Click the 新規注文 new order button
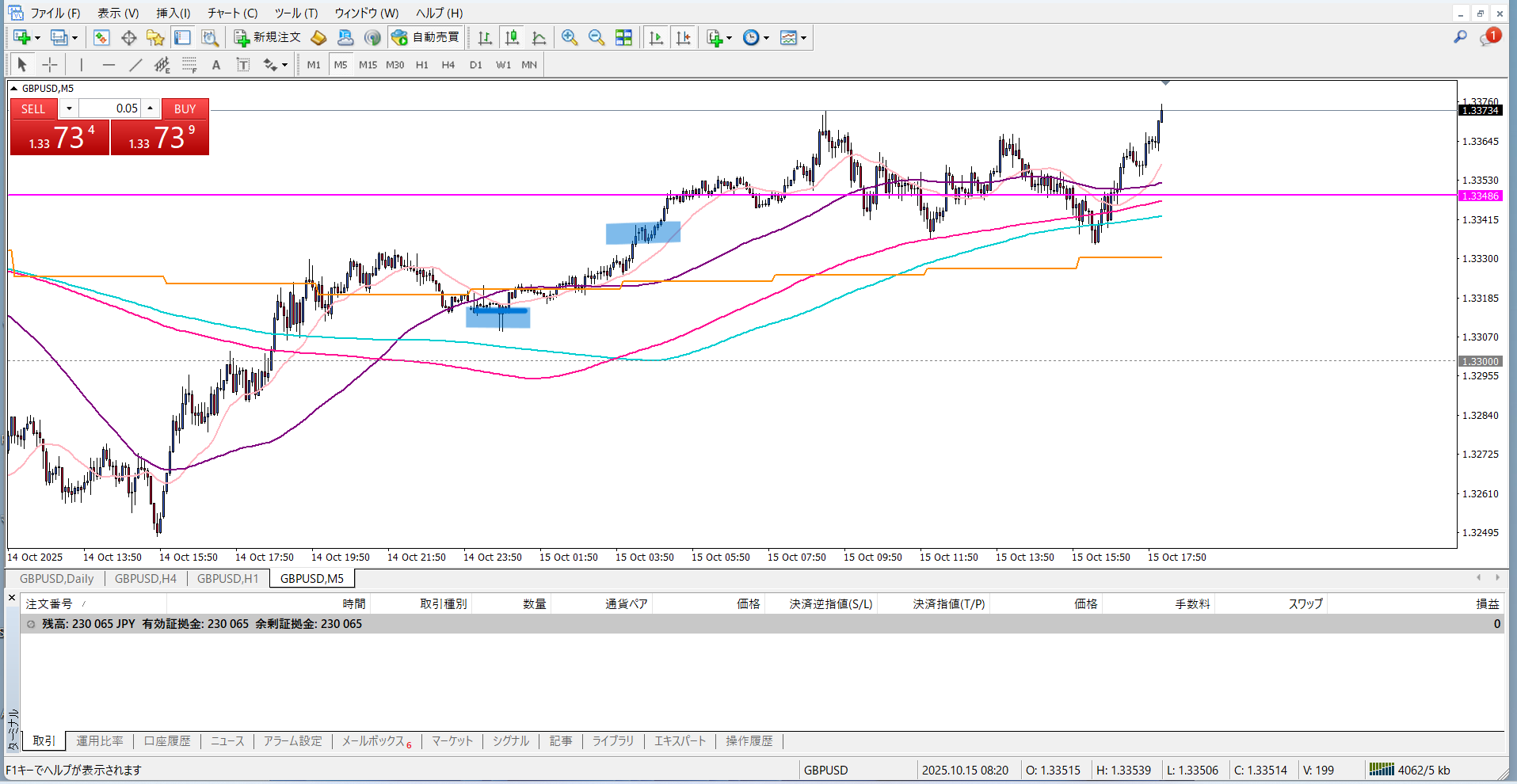The width and height of the screenshot is (1517, 784). (268, 37)
